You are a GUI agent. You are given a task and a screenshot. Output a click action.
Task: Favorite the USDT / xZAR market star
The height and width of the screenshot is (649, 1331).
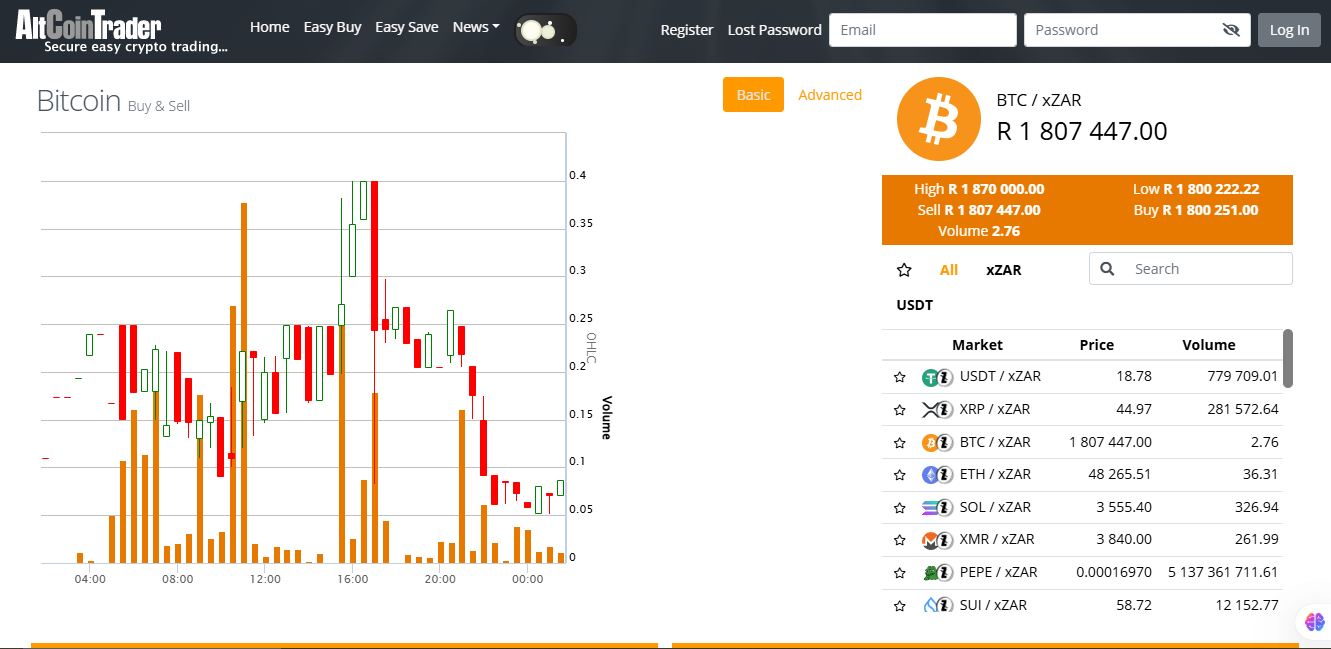pyautogui.click(x=899, y=377)
